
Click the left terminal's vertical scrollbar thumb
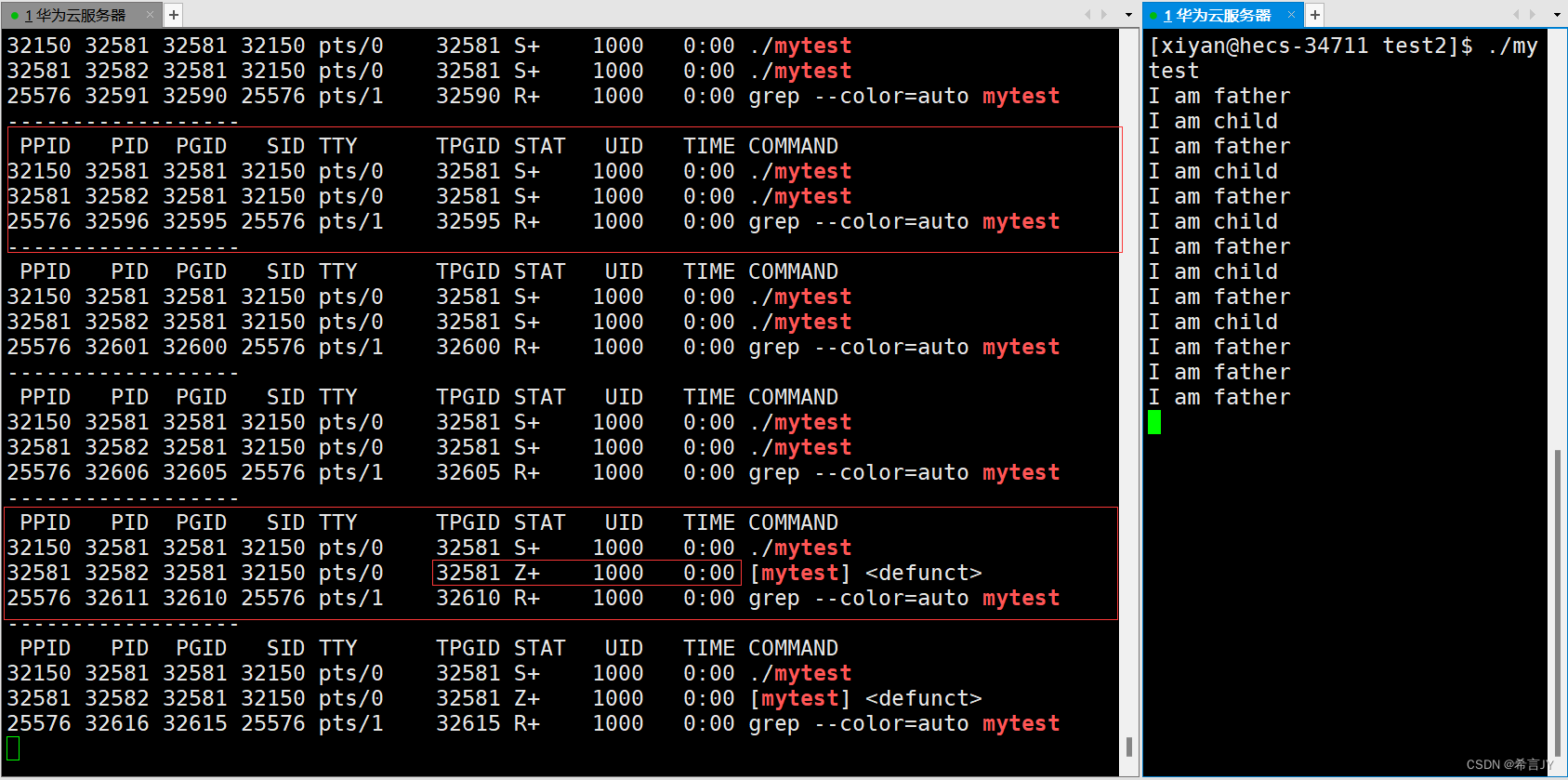pyautogui.click(x=1128, y=747)
